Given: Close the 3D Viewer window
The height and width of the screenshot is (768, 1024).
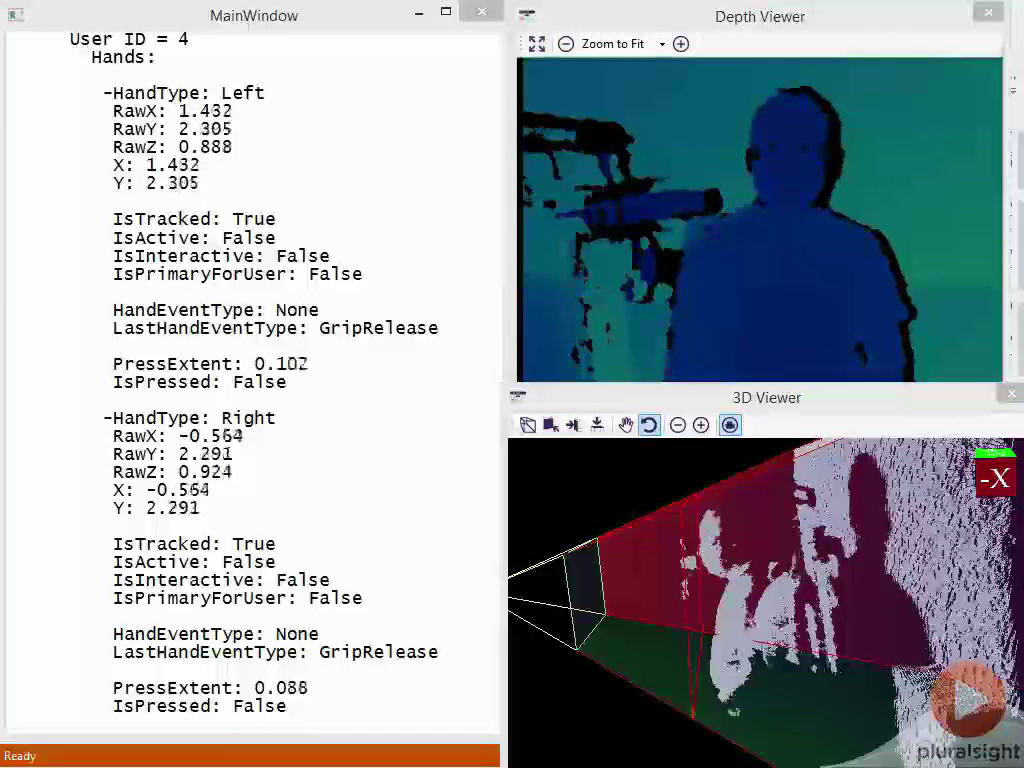Looking at the screenshot, I should pyautogui.click(x=1011, y=393).
